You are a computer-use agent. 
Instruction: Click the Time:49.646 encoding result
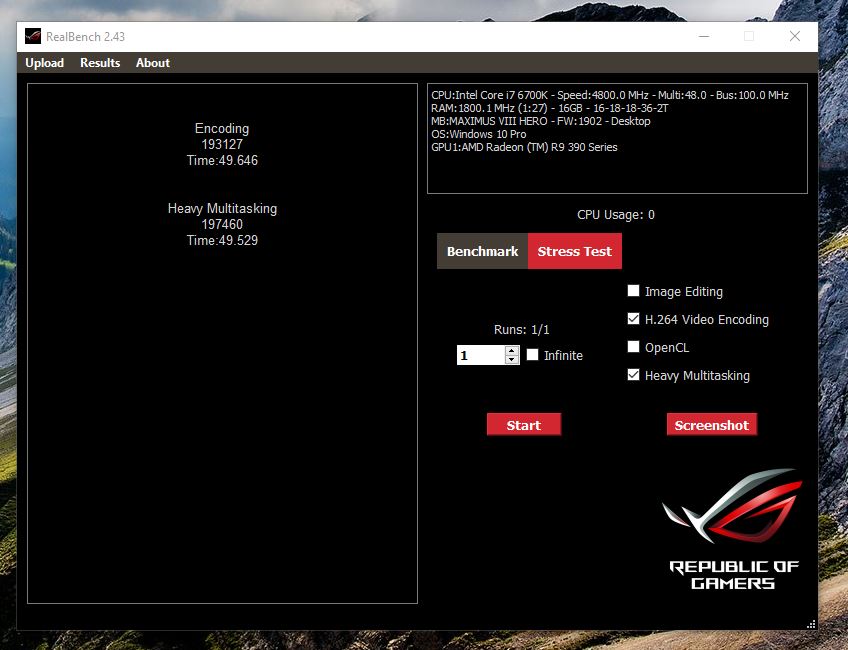click(x=222, y=161)
